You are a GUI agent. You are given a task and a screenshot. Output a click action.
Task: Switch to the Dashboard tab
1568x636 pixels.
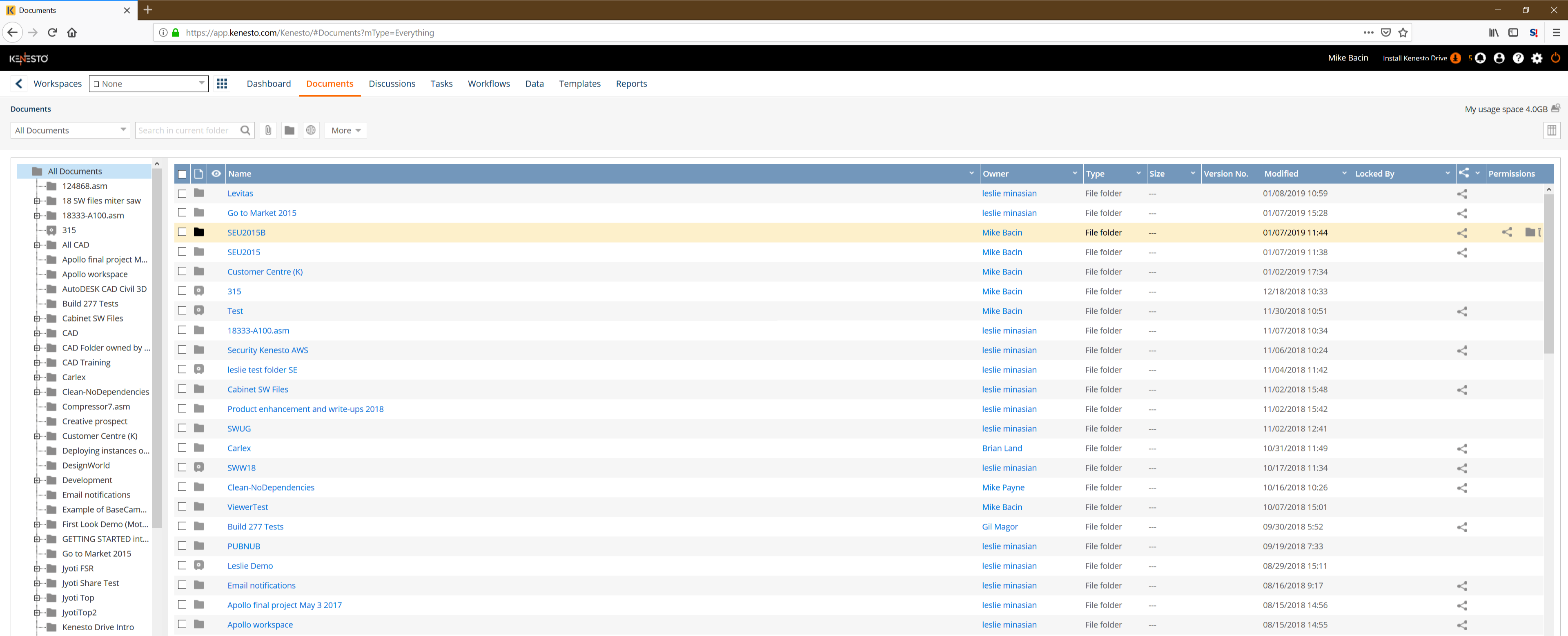[x=268, y=83]
